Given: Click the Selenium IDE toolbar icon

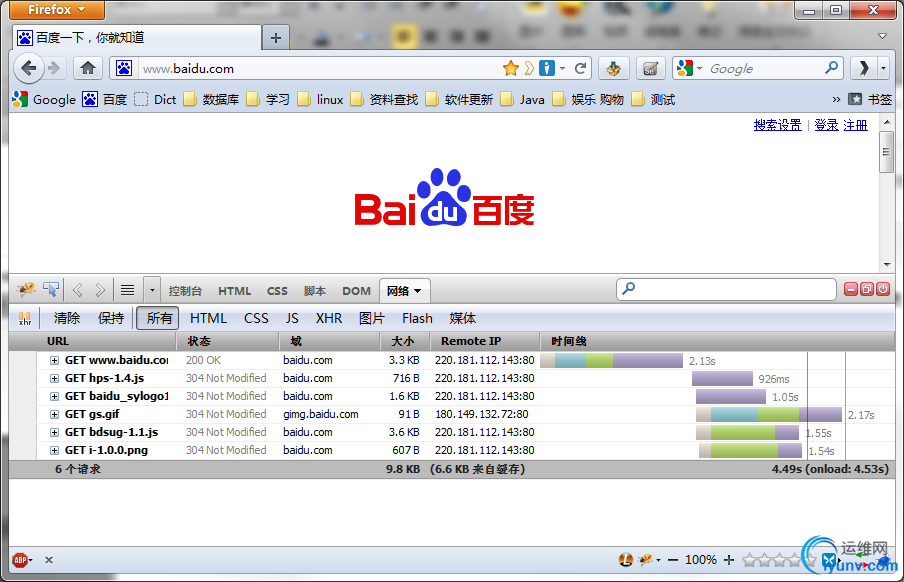Looking at the screenshot, I should click(651, 69).
